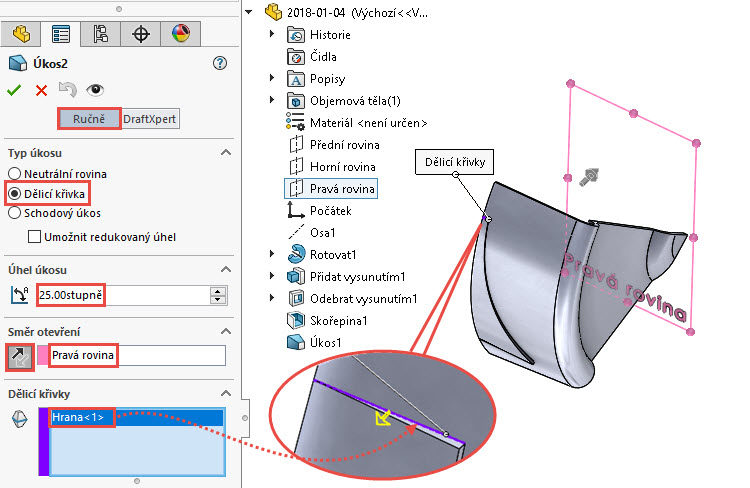Reverse the direction of pull
The width and height of the screenshot is (750, 488).
pos(20,356)
